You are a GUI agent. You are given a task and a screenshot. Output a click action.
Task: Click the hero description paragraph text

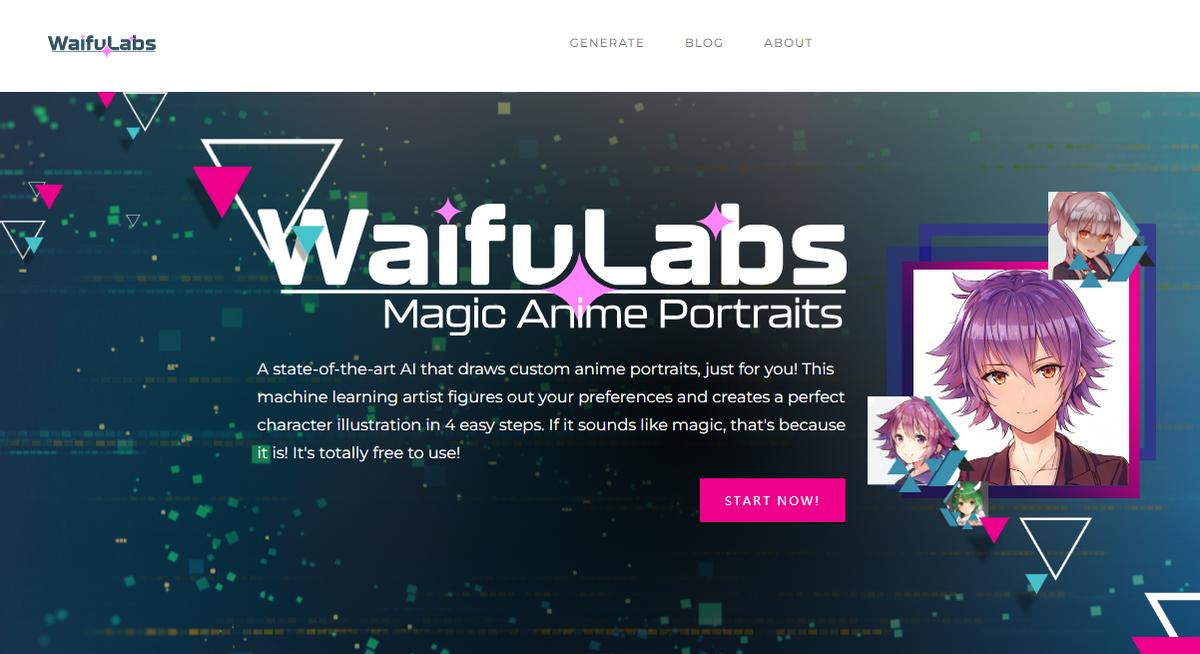(x=551, y=411)
